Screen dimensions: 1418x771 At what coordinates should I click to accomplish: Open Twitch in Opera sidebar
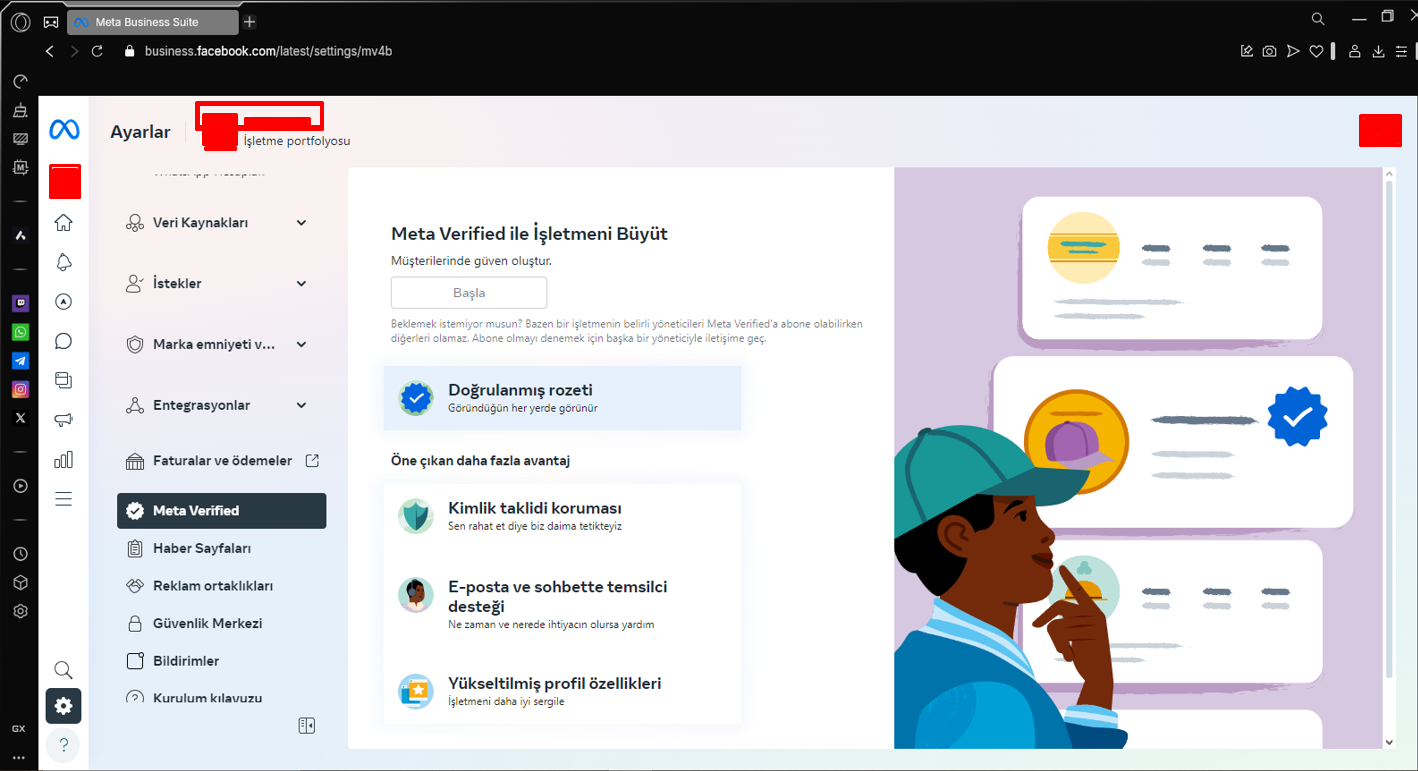pos(20,303)
